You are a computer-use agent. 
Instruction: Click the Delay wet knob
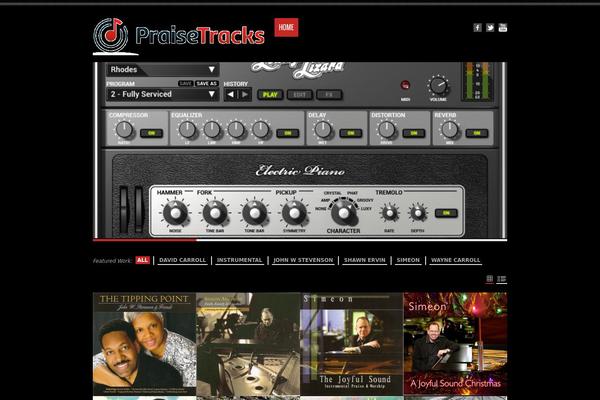[323, 130]
